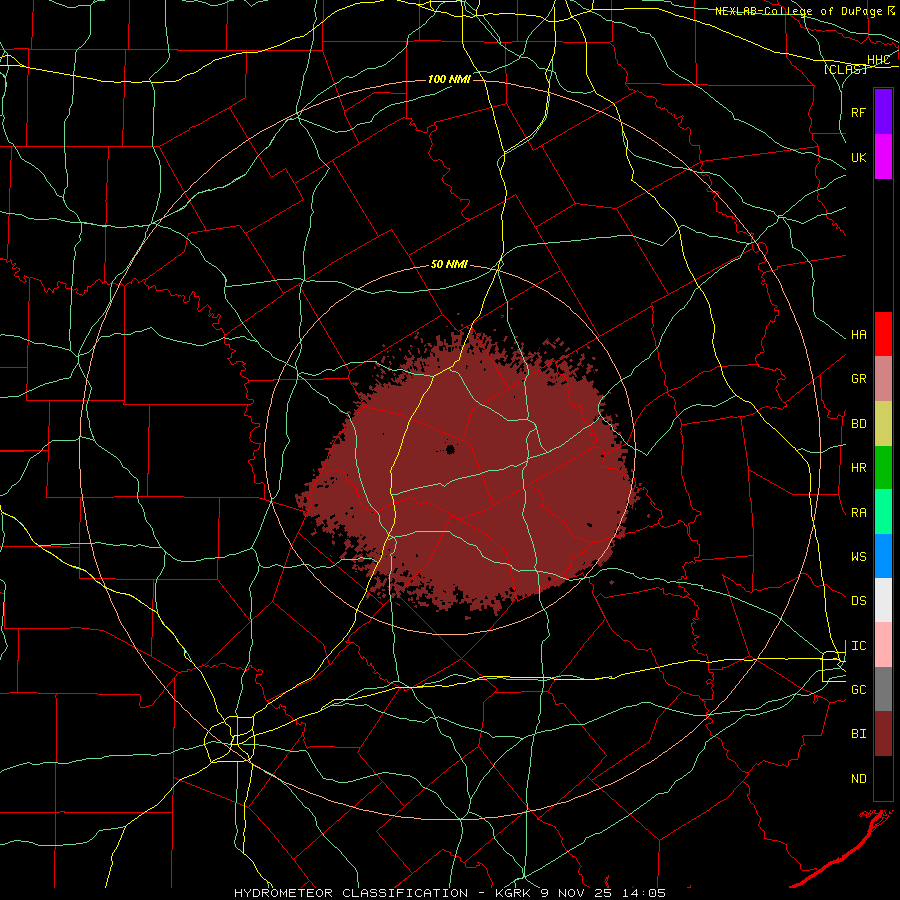
Task: Click the HR green legend swatch
Action: 883,468
